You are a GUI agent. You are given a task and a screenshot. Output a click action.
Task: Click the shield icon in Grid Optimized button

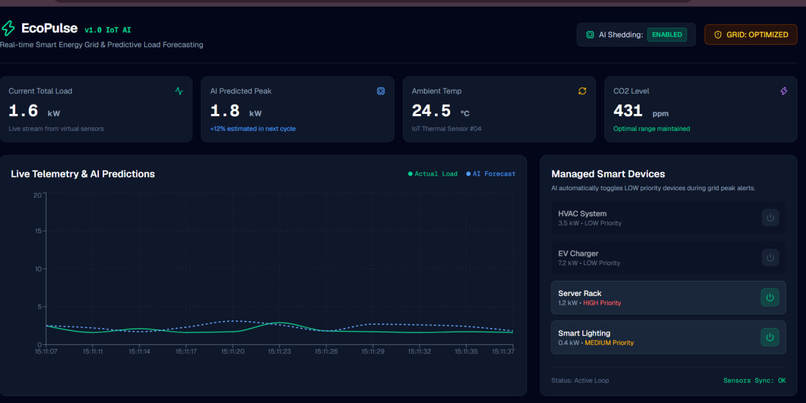click(718, 35)
